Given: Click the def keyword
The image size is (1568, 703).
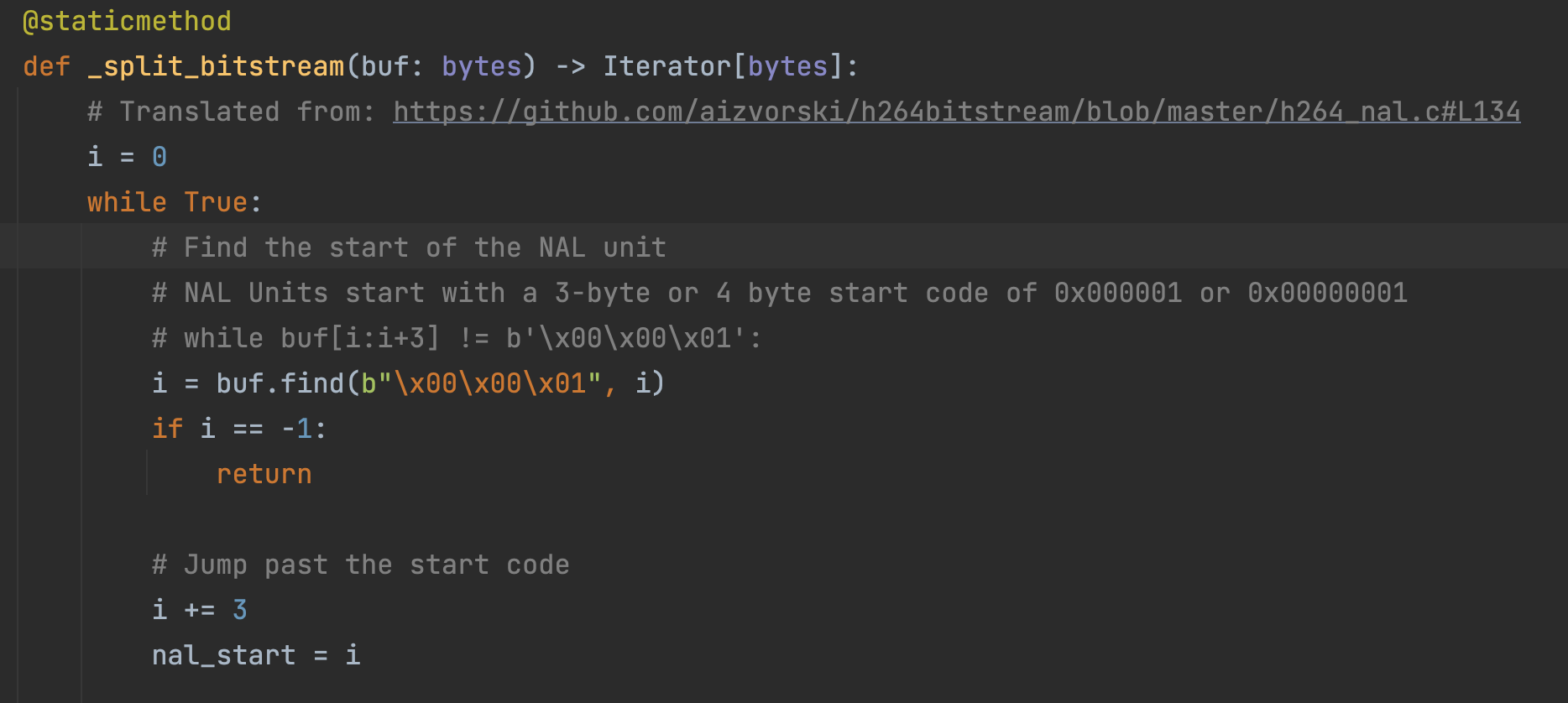Looking at the screenshot, I should coord(46,66).
